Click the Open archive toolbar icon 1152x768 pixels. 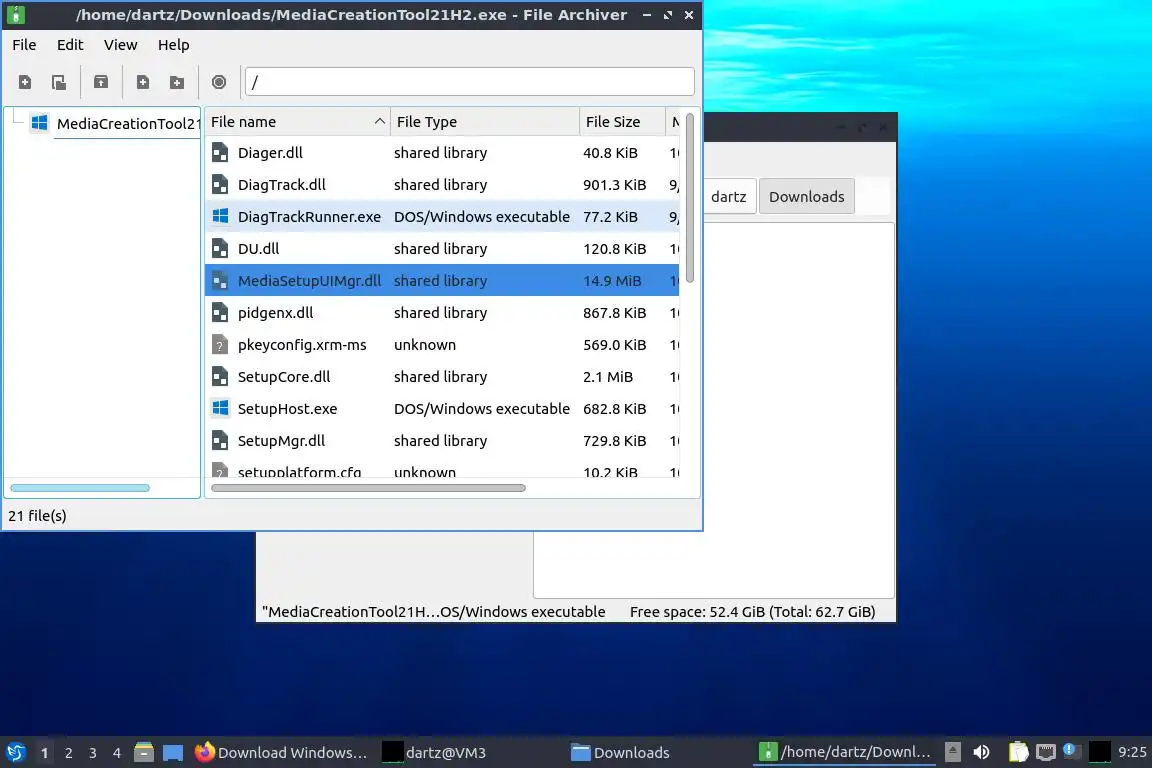tap(59, 82)
